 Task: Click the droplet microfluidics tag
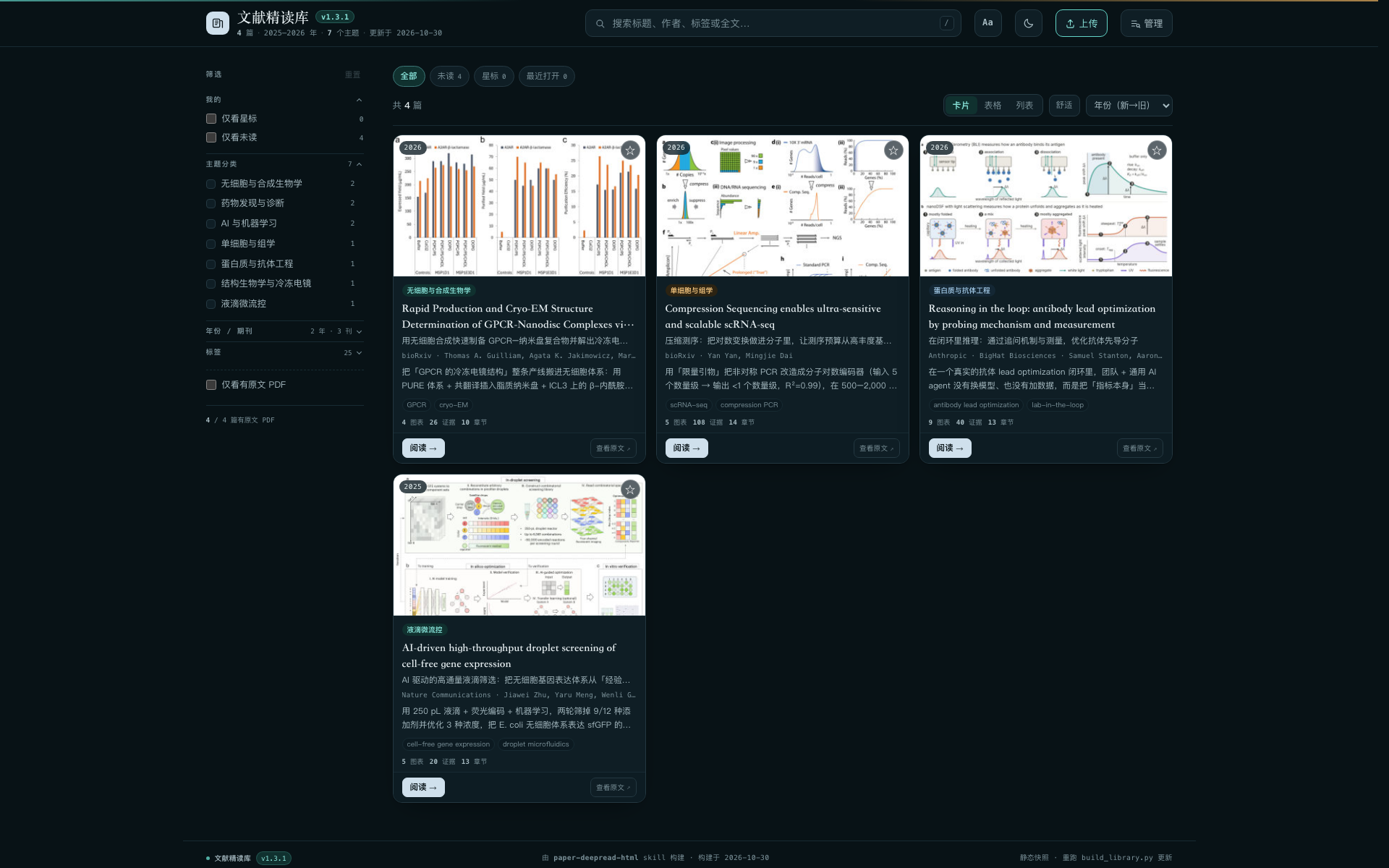tap(535, 744)
